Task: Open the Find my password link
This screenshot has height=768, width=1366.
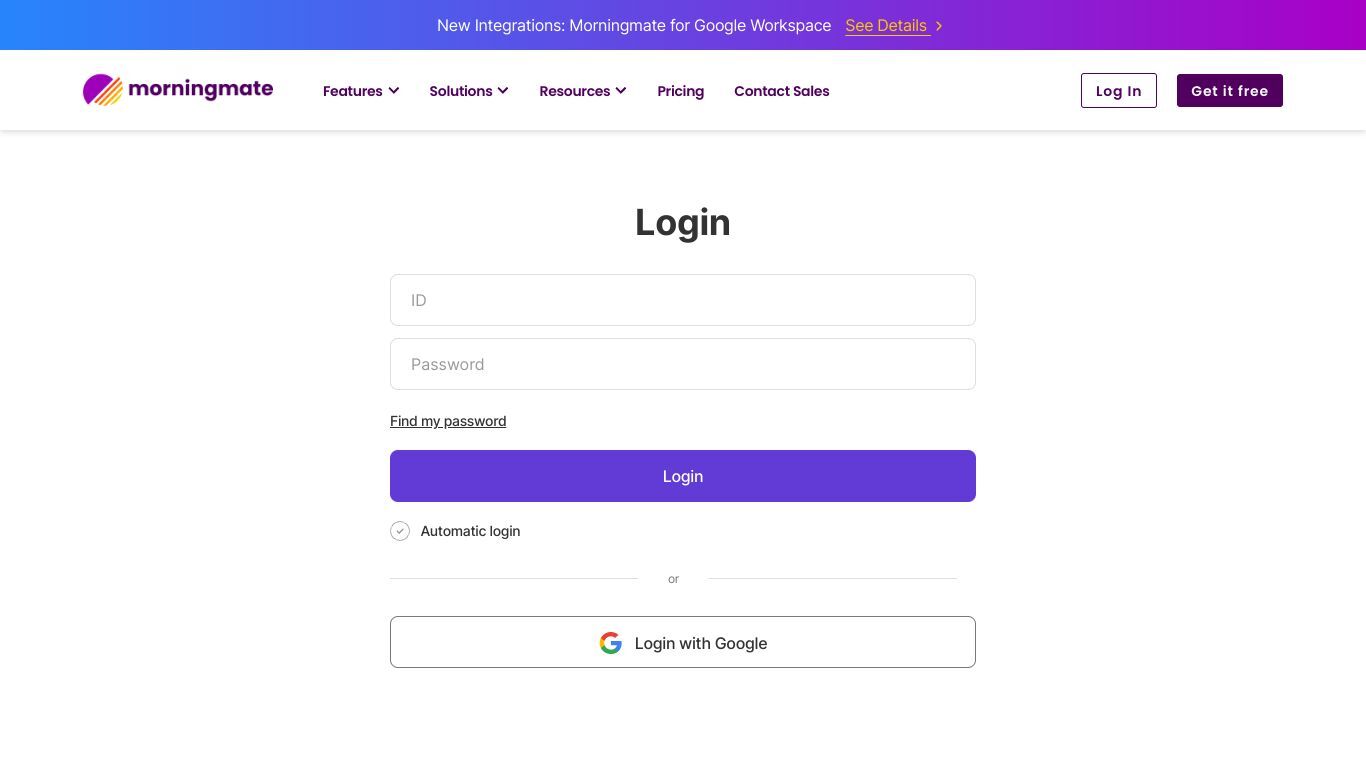Action: 448,421
